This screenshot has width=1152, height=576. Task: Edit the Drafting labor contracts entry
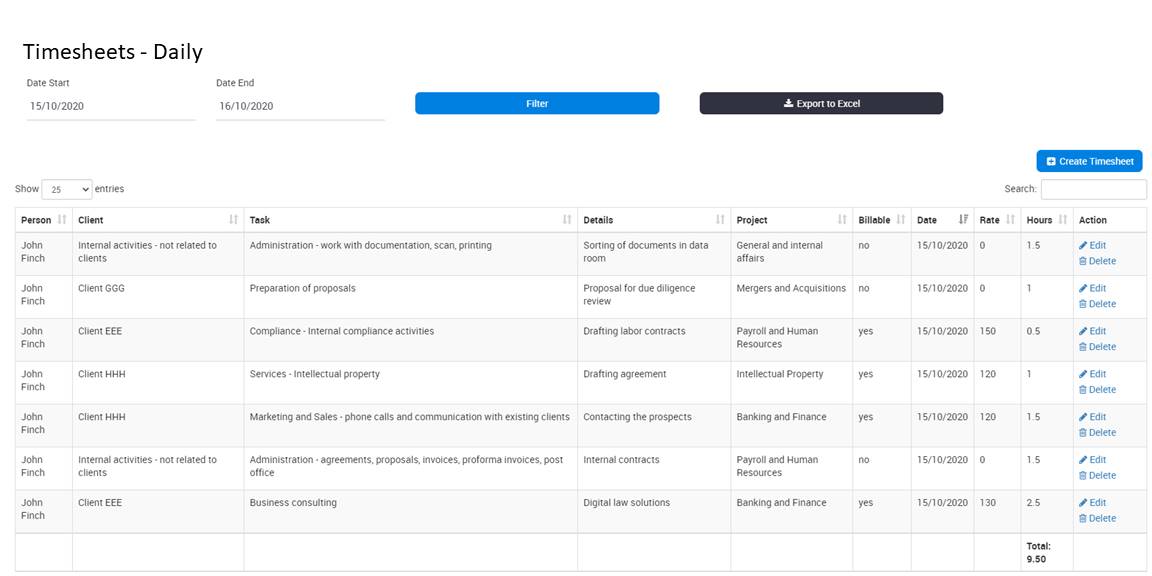click(x=1092, y=331)
